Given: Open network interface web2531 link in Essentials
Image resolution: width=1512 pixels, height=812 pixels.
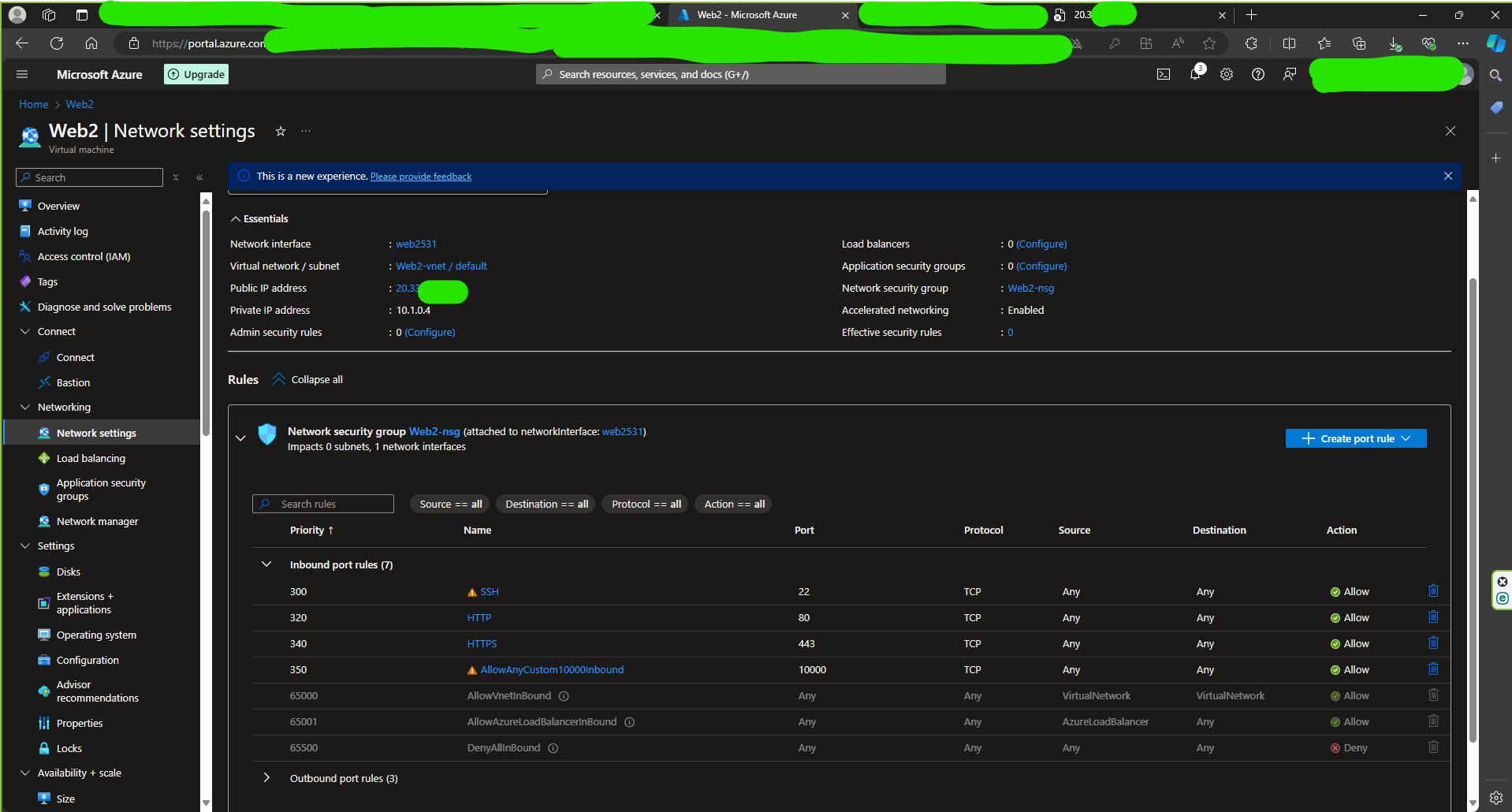Looking at the screenshot, I should pyautogui.click(x=416, y=244).
